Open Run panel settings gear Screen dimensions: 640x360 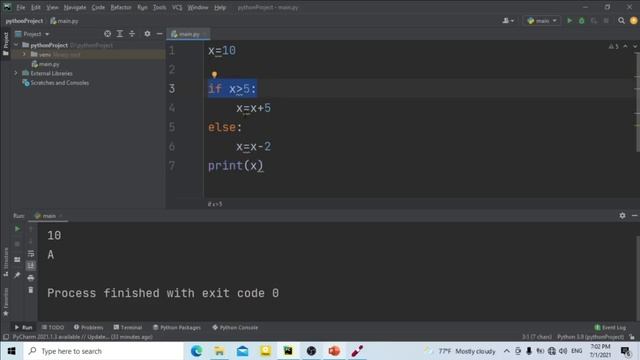(x=622, y=216)
